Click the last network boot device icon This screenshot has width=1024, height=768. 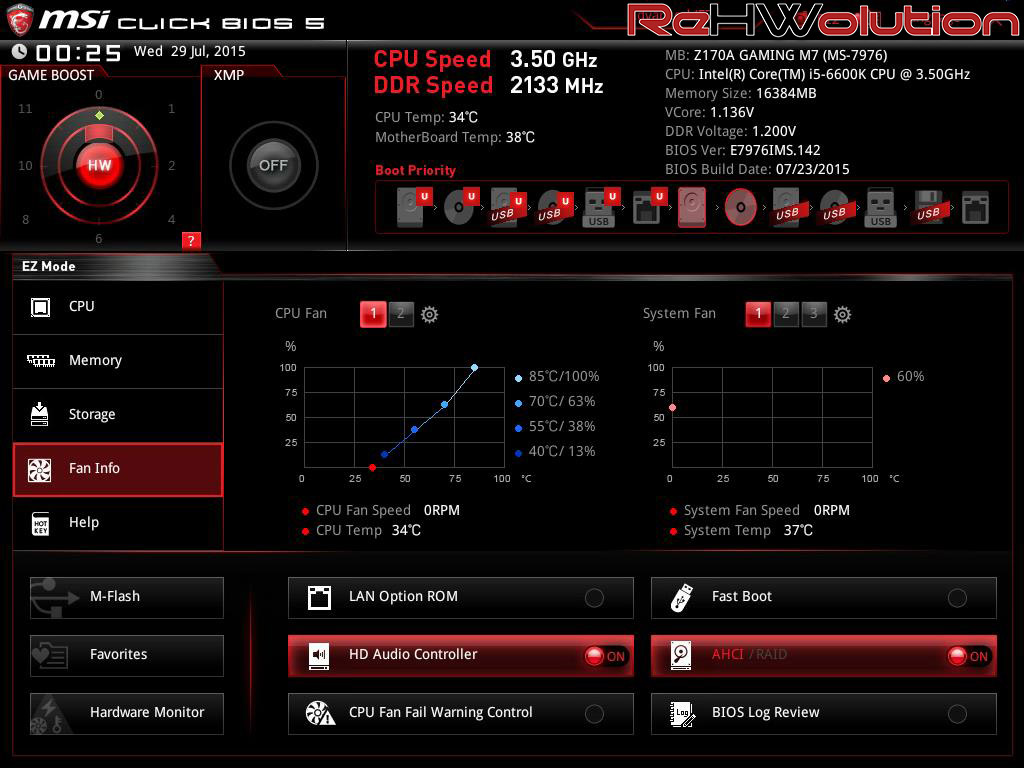[974, 207]
